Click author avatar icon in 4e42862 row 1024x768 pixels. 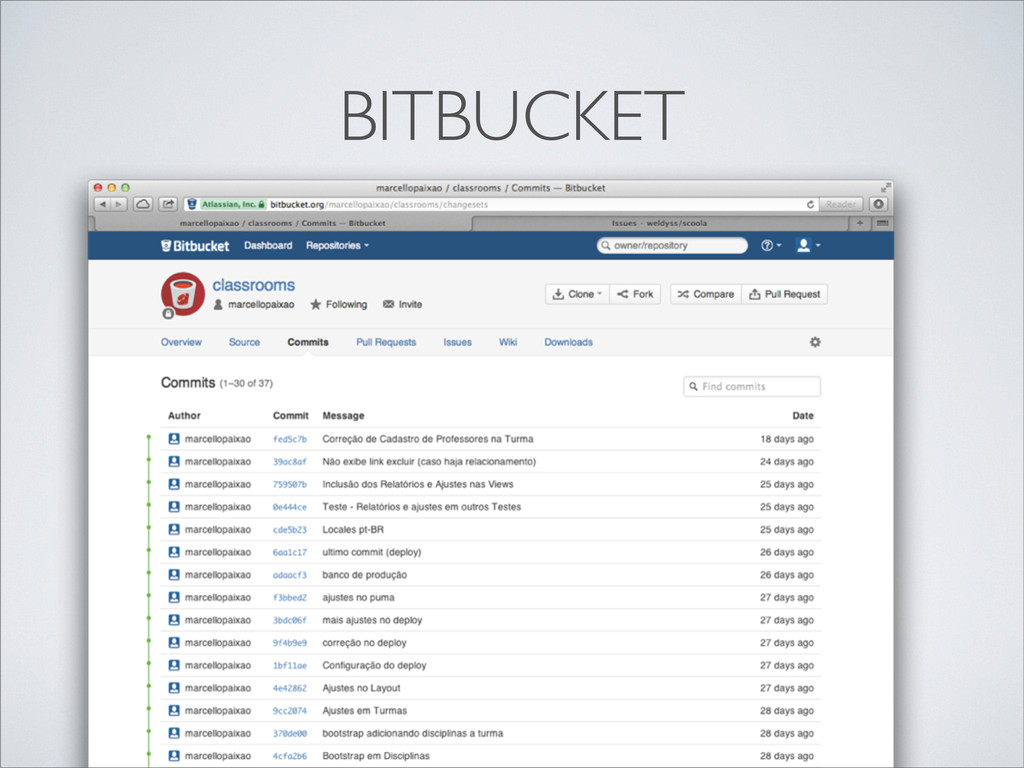click(x=174, y=688)
